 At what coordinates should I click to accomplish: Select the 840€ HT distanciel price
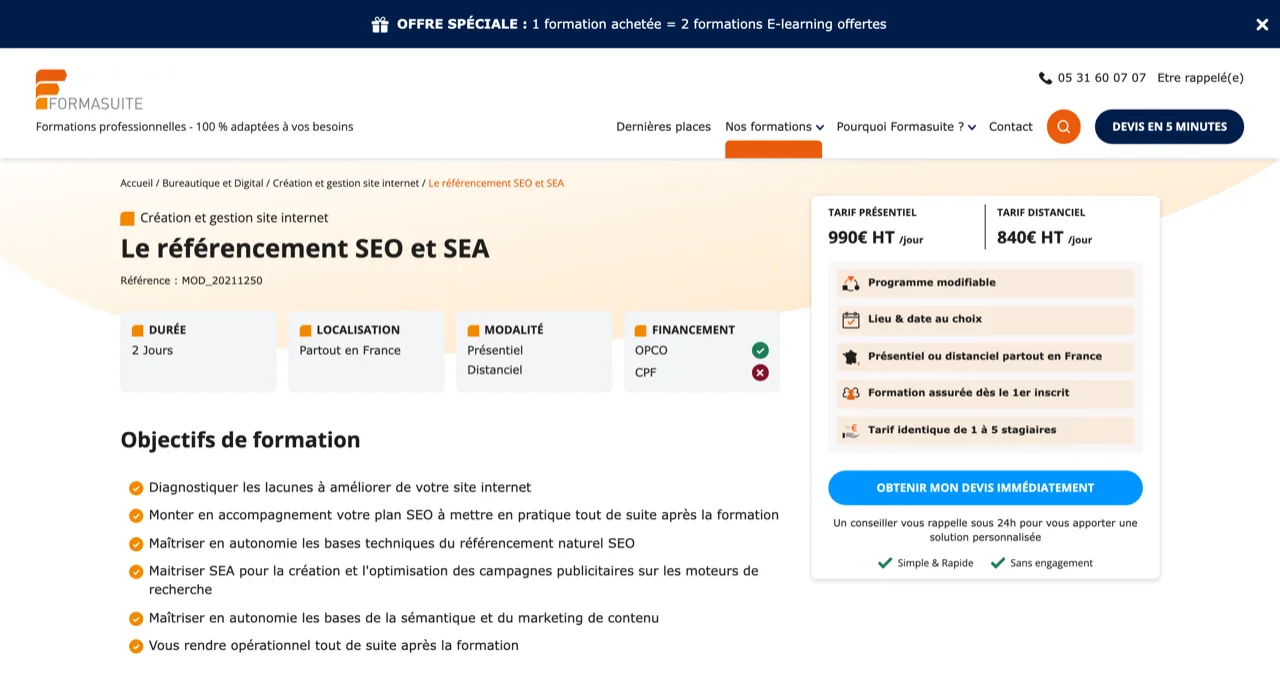tap(1044, 238)
